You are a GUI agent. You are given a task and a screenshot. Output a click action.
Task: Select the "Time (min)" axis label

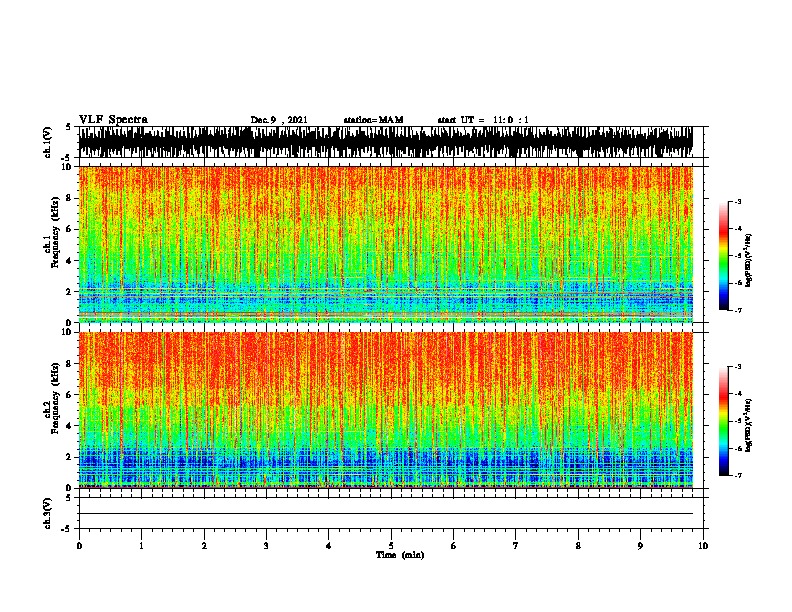400,555
